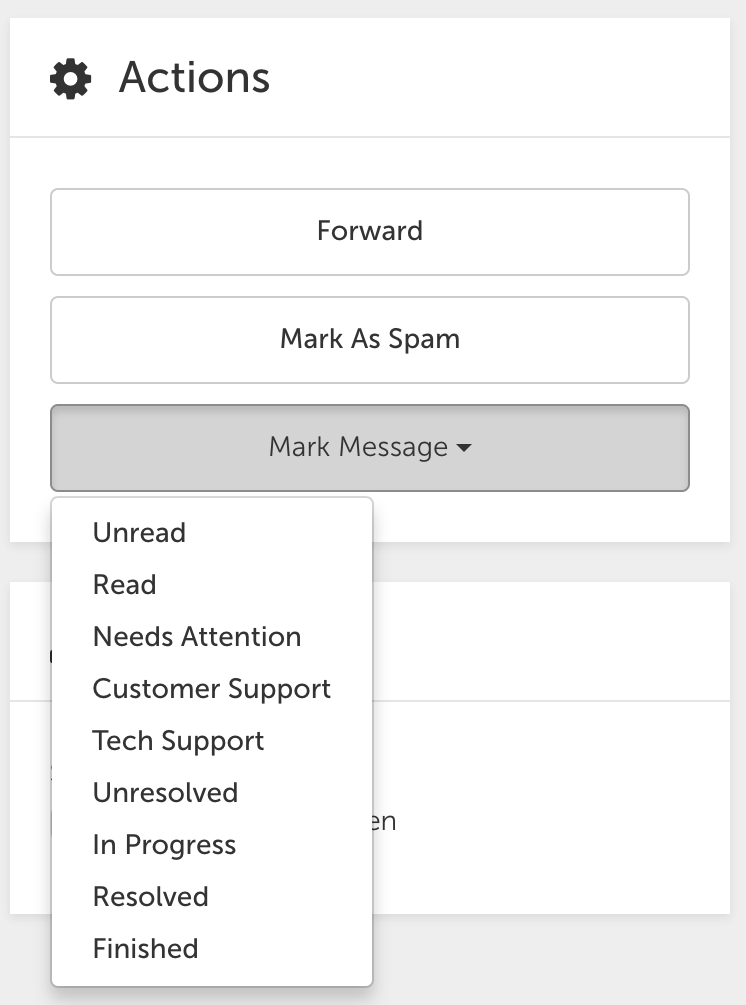Click the gear icon beside Actions
Screen dimensions: 746x1005
tap(70, 79)
